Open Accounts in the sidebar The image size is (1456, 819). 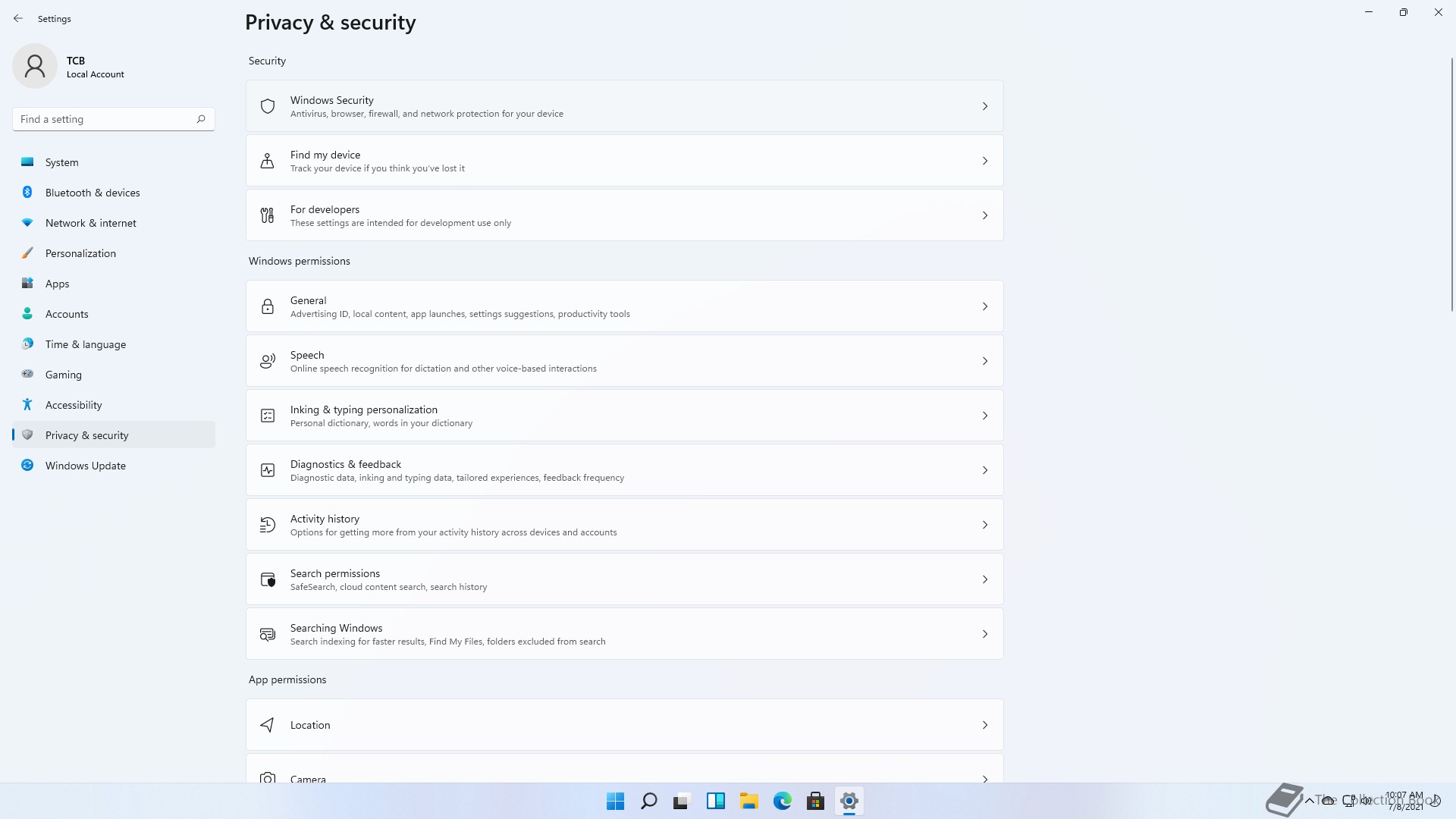pos(114,314)
